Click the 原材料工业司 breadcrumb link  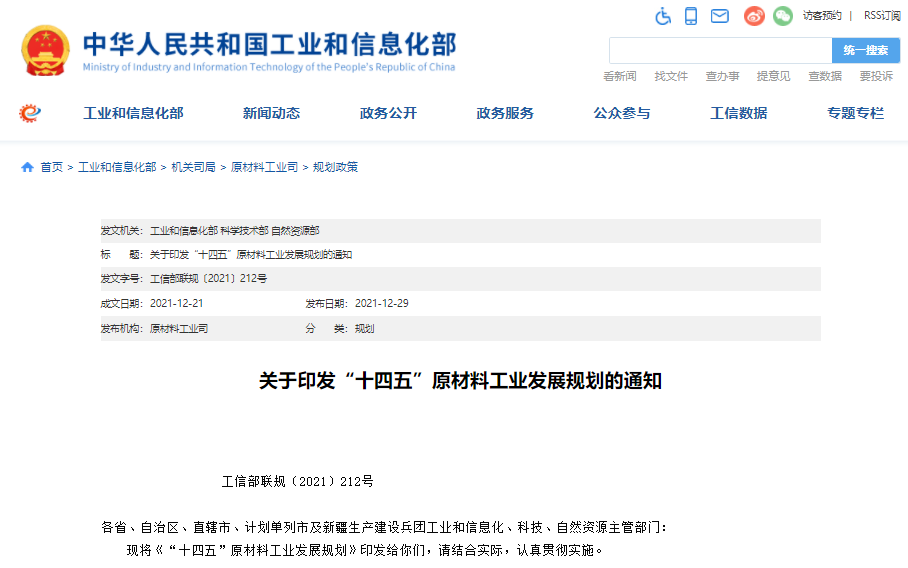coord(264,167)
